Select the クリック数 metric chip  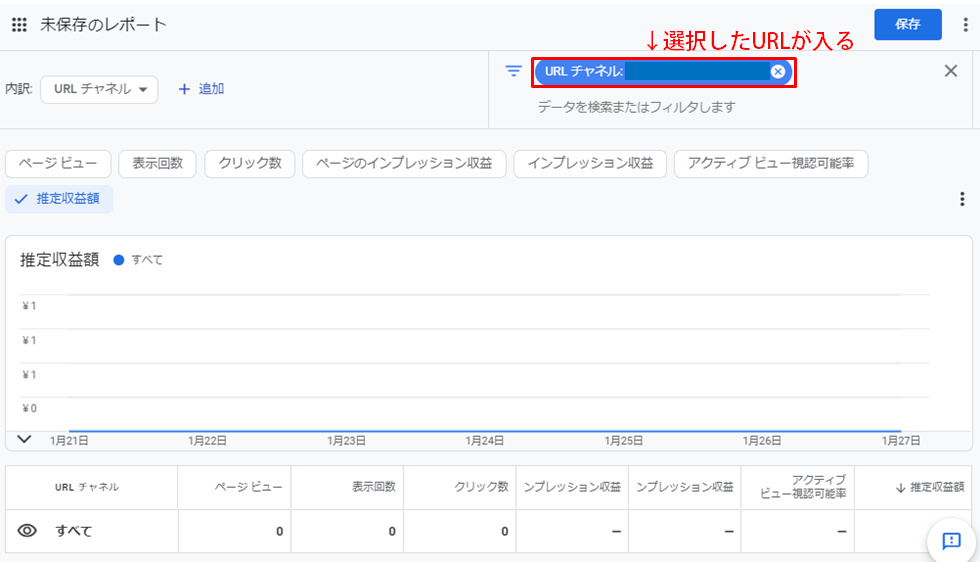coord(250,164)
